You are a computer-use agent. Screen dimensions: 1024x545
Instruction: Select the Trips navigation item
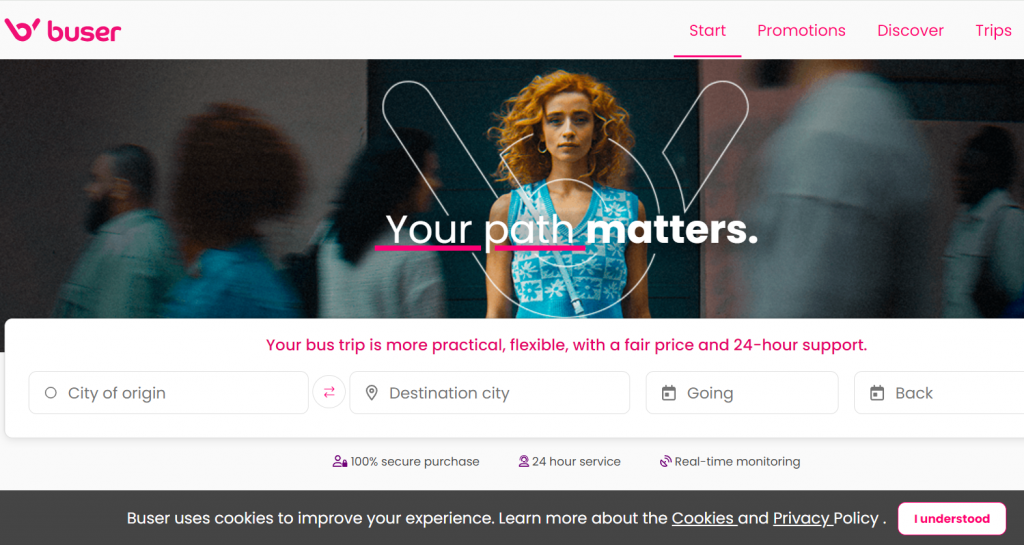point(993,31)
